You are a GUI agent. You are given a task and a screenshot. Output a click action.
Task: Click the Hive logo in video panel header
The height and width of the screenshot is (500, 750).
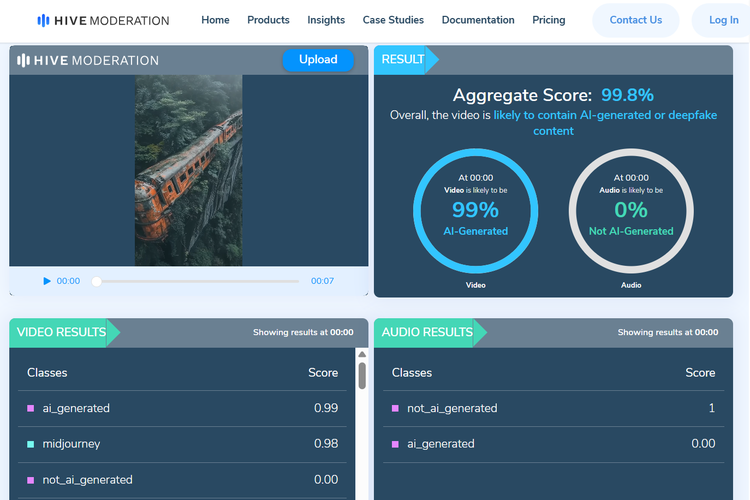88,60
